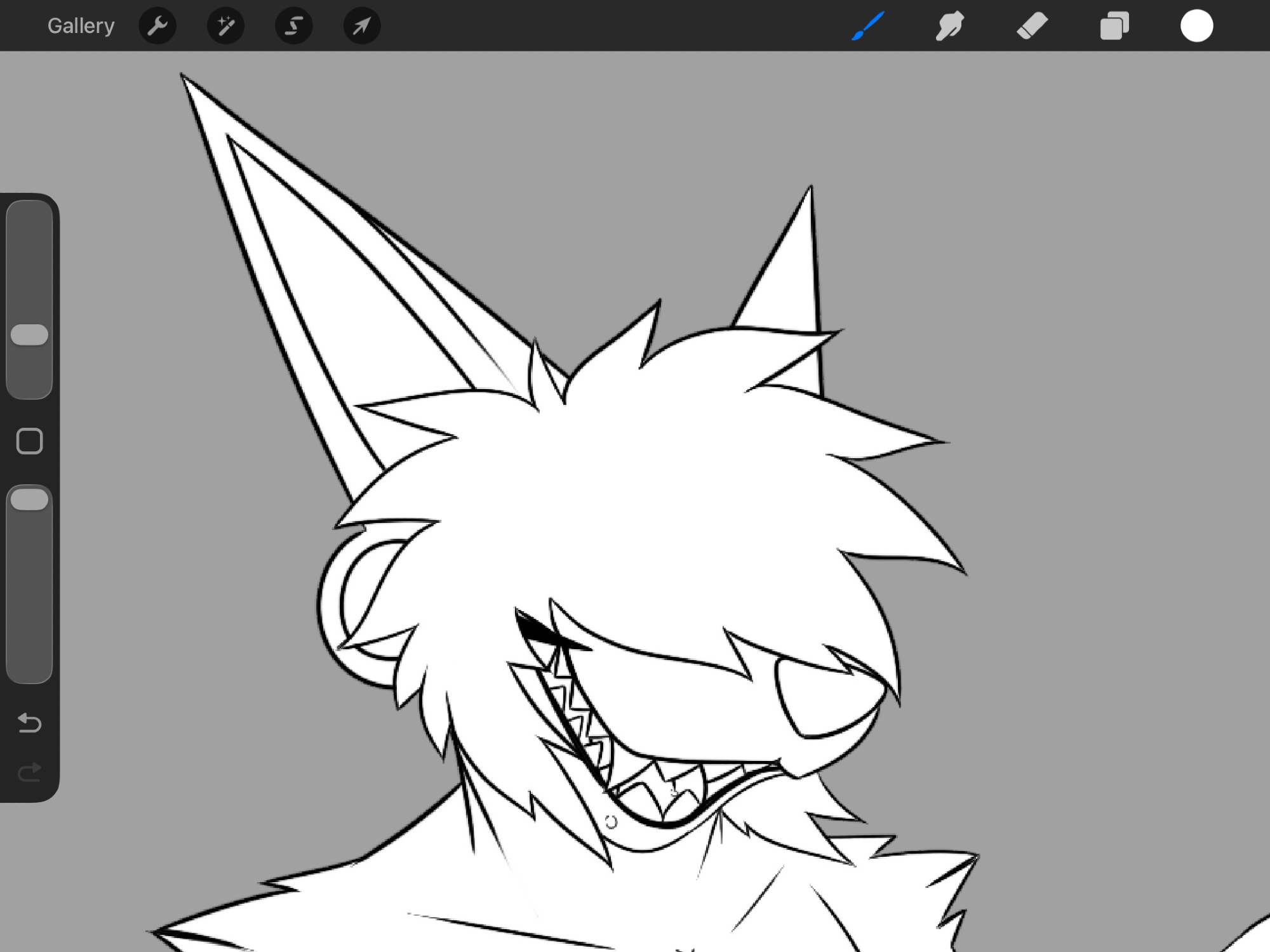Open the Actions wrench menu

[157, 26]
